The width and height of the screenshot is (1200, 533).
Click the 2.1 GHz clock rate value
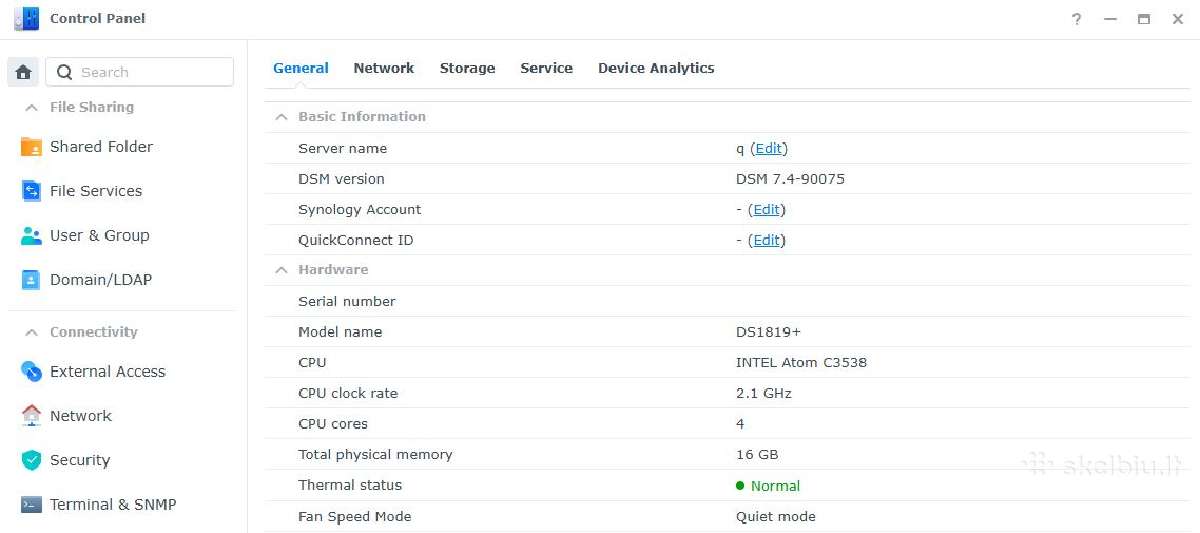(x=764, y=393)
